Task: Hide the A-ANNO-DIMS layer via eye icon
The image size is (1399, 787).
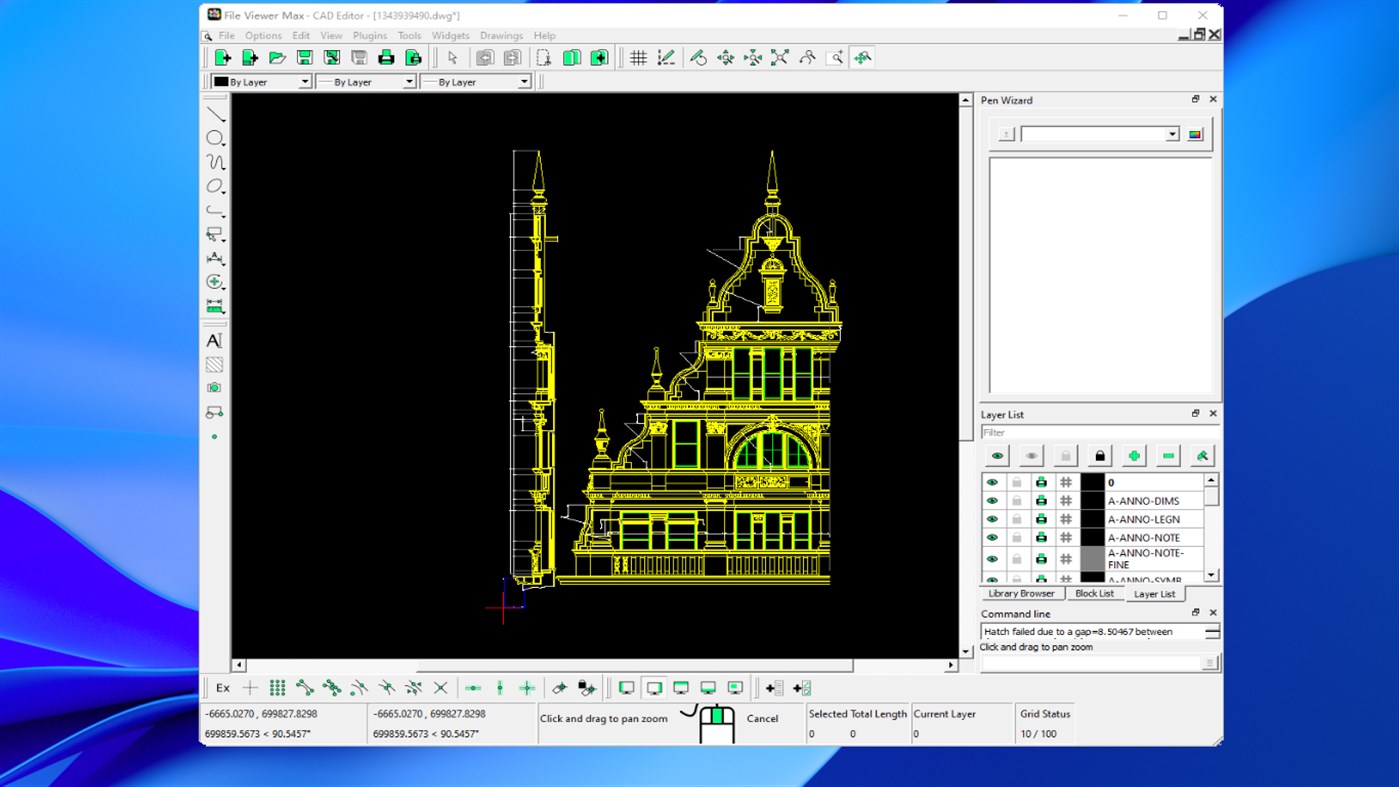Action: point(992,501)
